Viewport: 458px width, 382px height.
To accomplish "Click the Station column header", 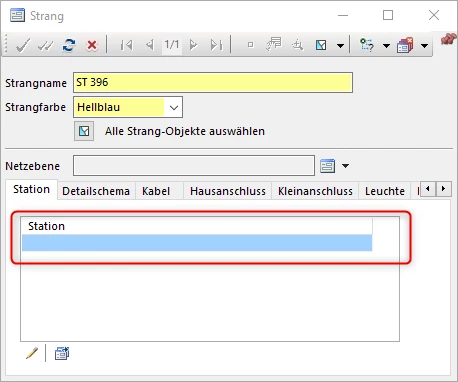I will pyautogui.click(x=197, y=226).
